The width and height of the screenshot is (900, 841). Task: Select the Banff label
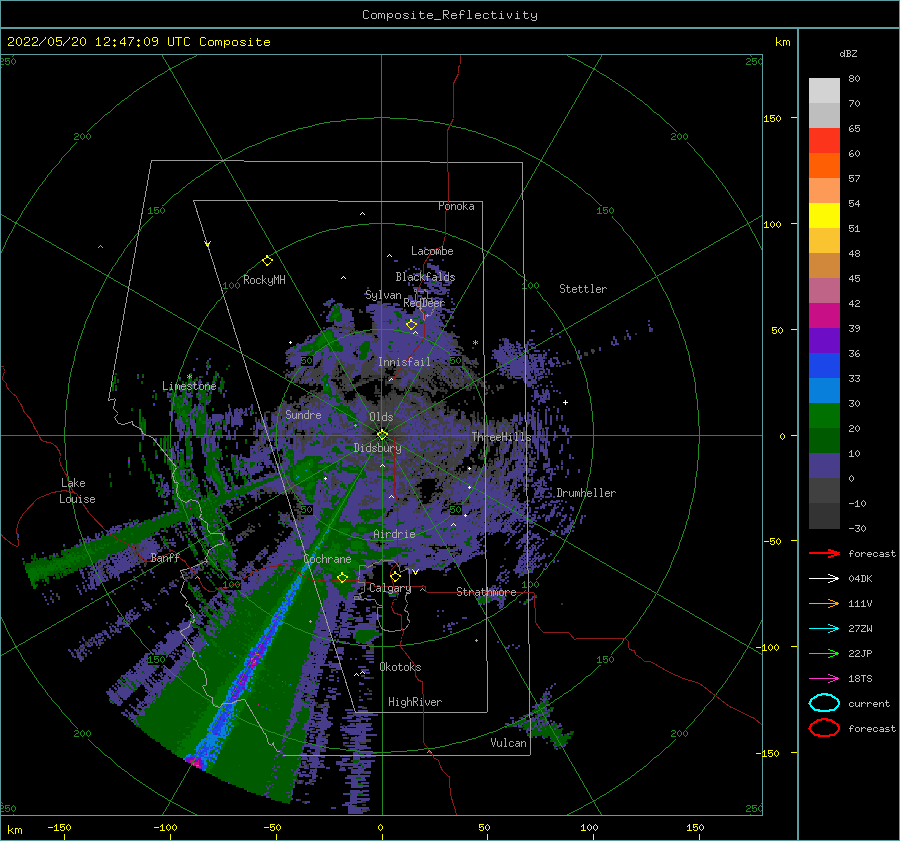pos(165,557)
